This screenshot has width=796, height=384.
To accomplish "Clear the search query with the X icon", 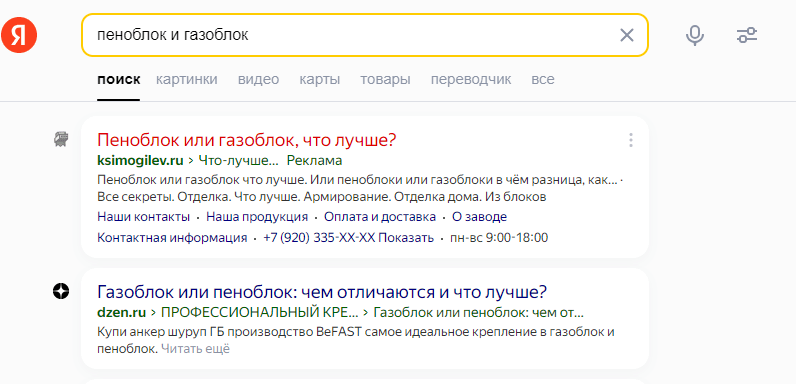I will 627,35.
